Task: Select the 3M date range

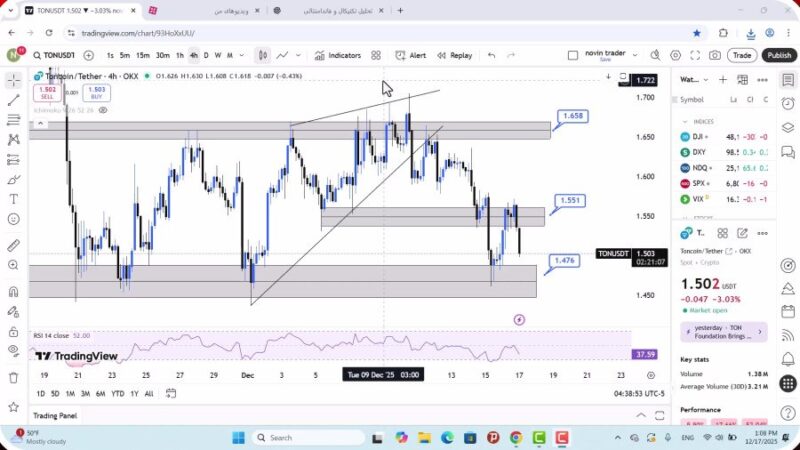Action: (85, 394)
